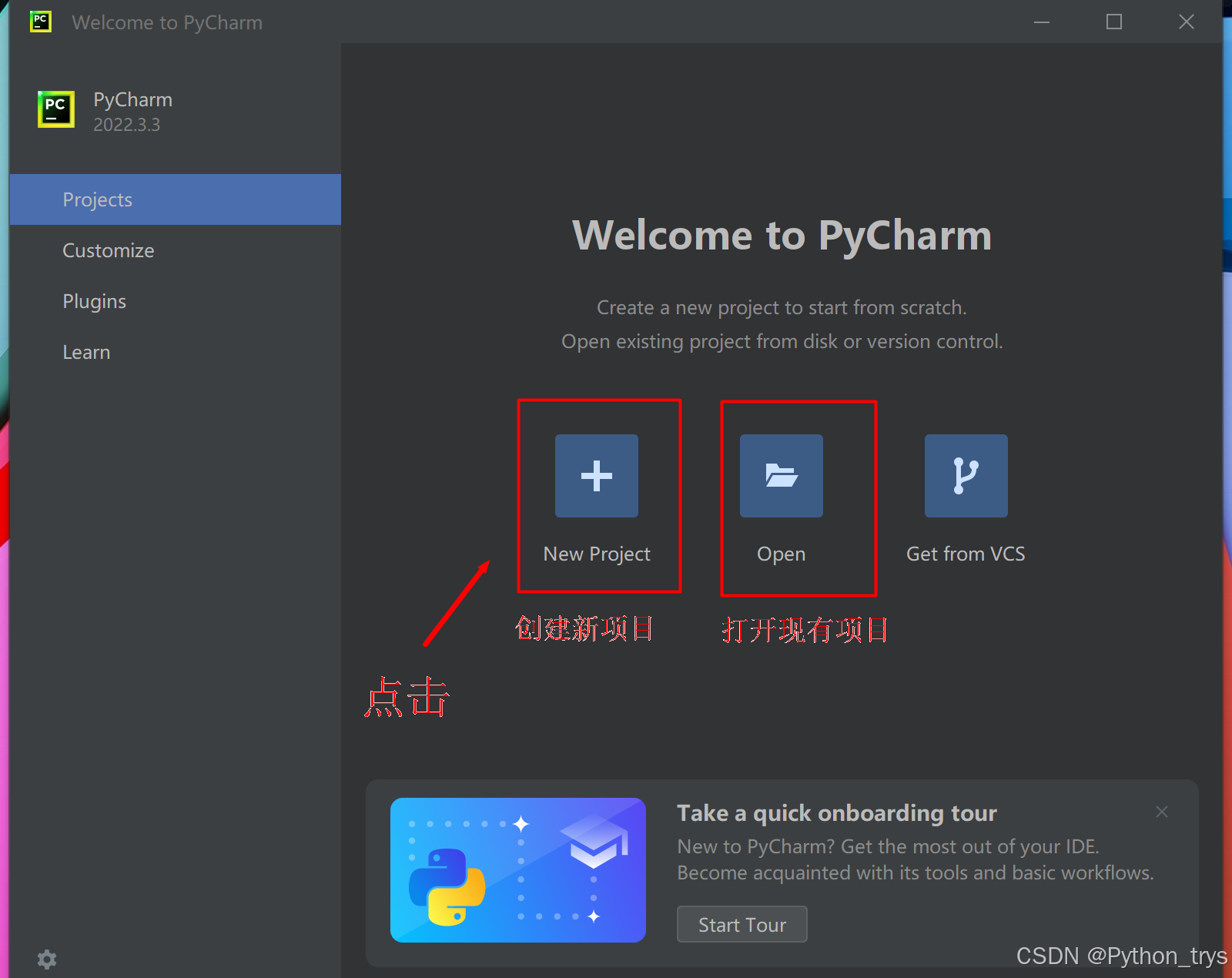The image size is (1232, 978).
Task: Open the Plugins tab
Action: click(x=176, y=301)
